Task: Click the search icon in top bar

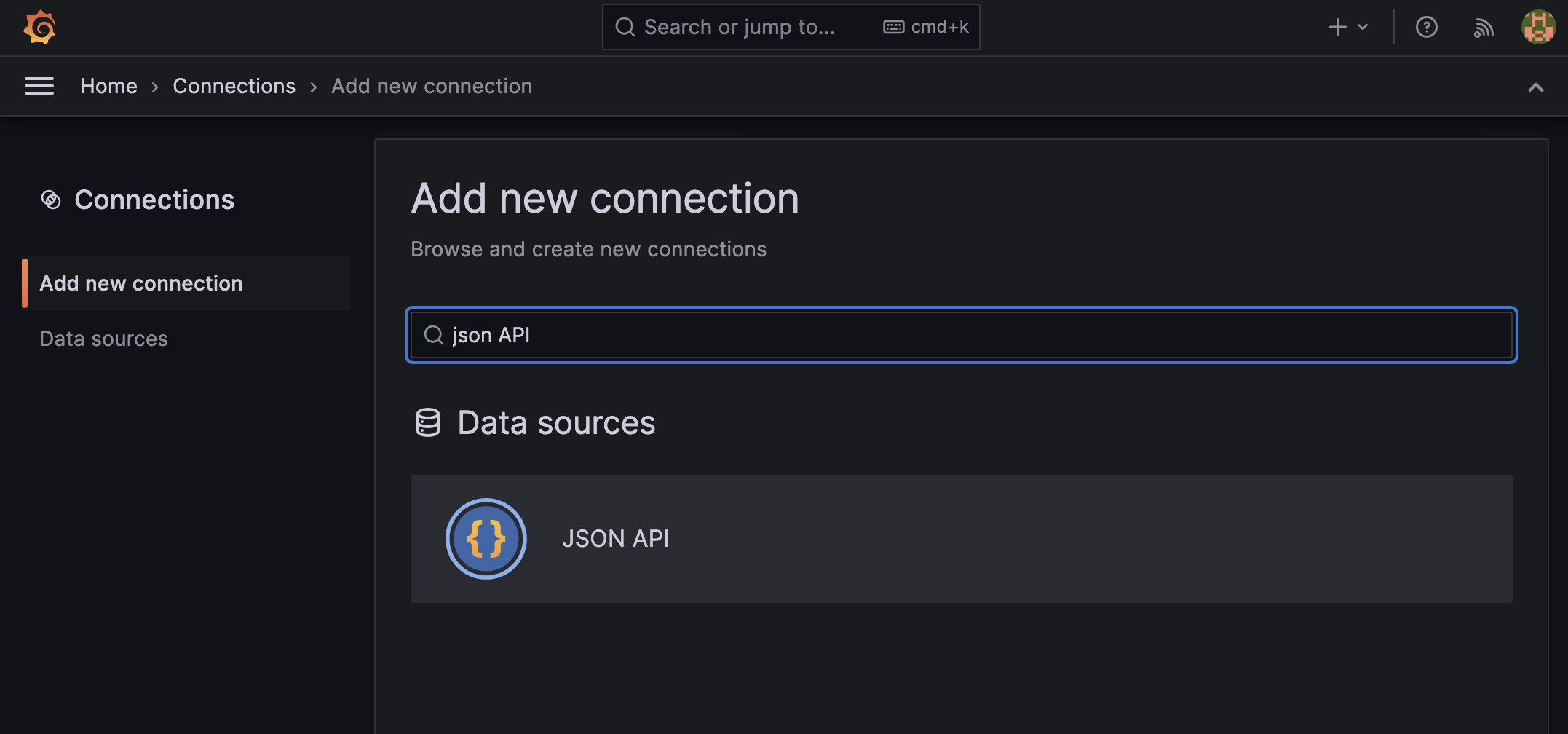Action: (x=625, y=28)
